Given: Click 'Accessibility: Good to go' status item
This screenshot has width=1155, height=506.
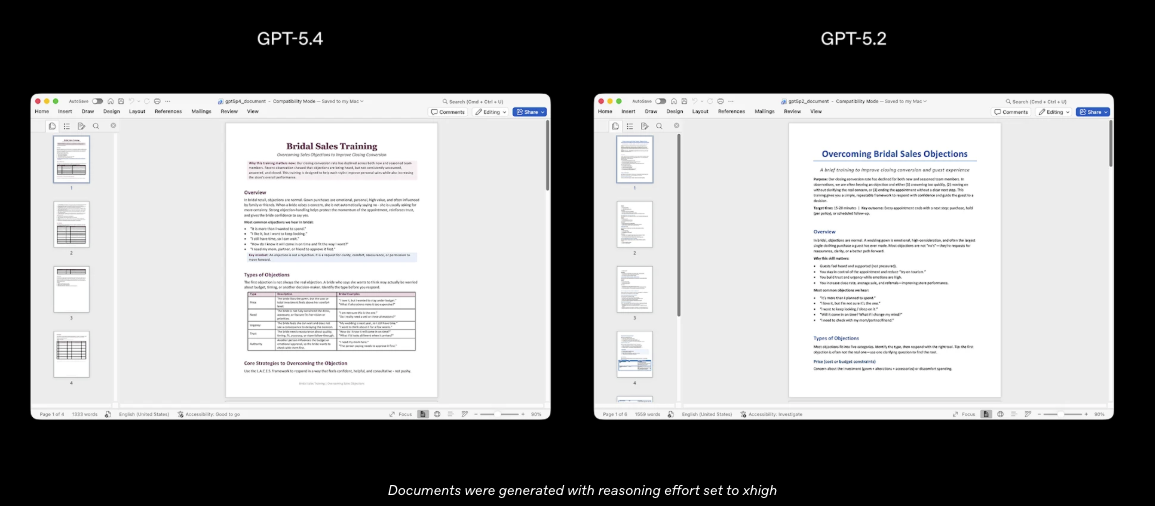Looking at the screenshot, I should click(x=209, y=414).
